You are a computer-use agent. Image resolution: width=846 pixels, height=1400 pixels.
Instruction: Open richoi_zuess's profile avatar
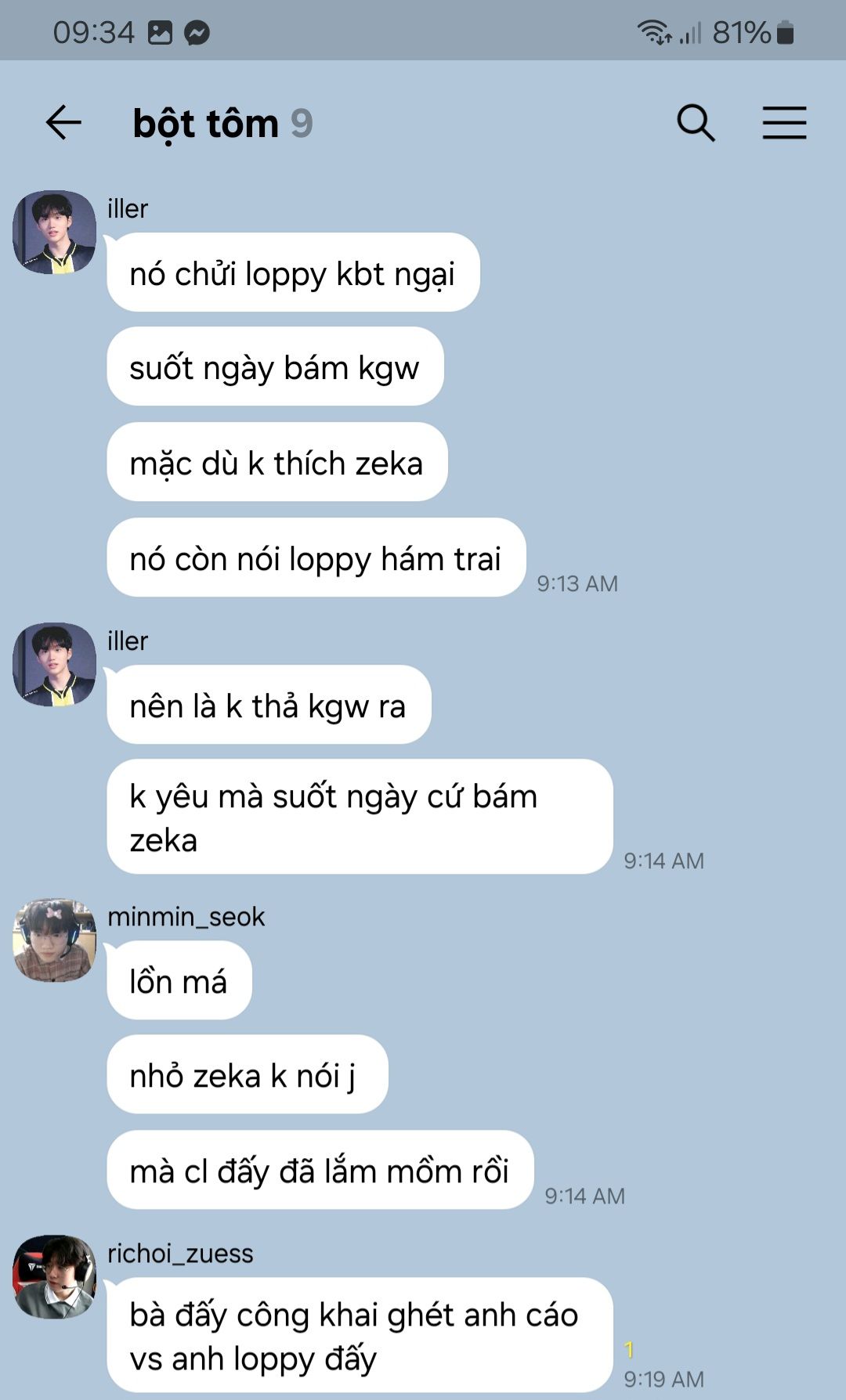pyautogui.click(x=54, y=1277)
